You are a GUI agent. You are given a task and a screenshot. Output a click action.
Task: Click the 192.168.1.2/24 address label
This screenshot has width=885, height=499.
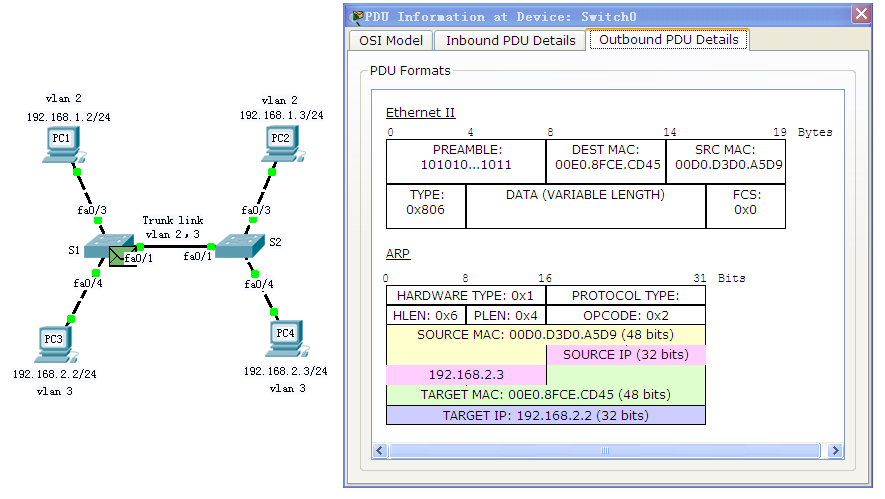point(68,117)
